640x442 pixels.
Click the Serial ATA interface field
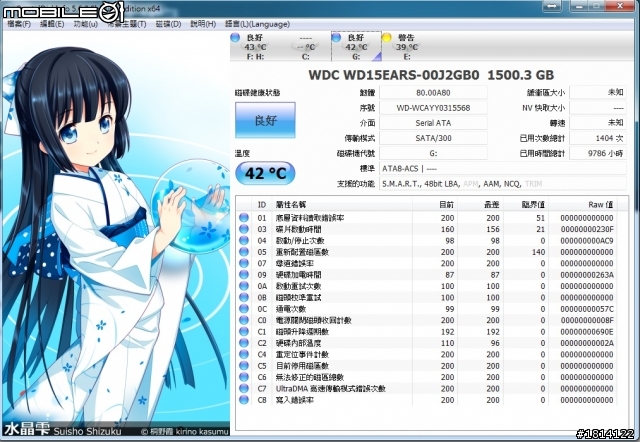[433, 123]
